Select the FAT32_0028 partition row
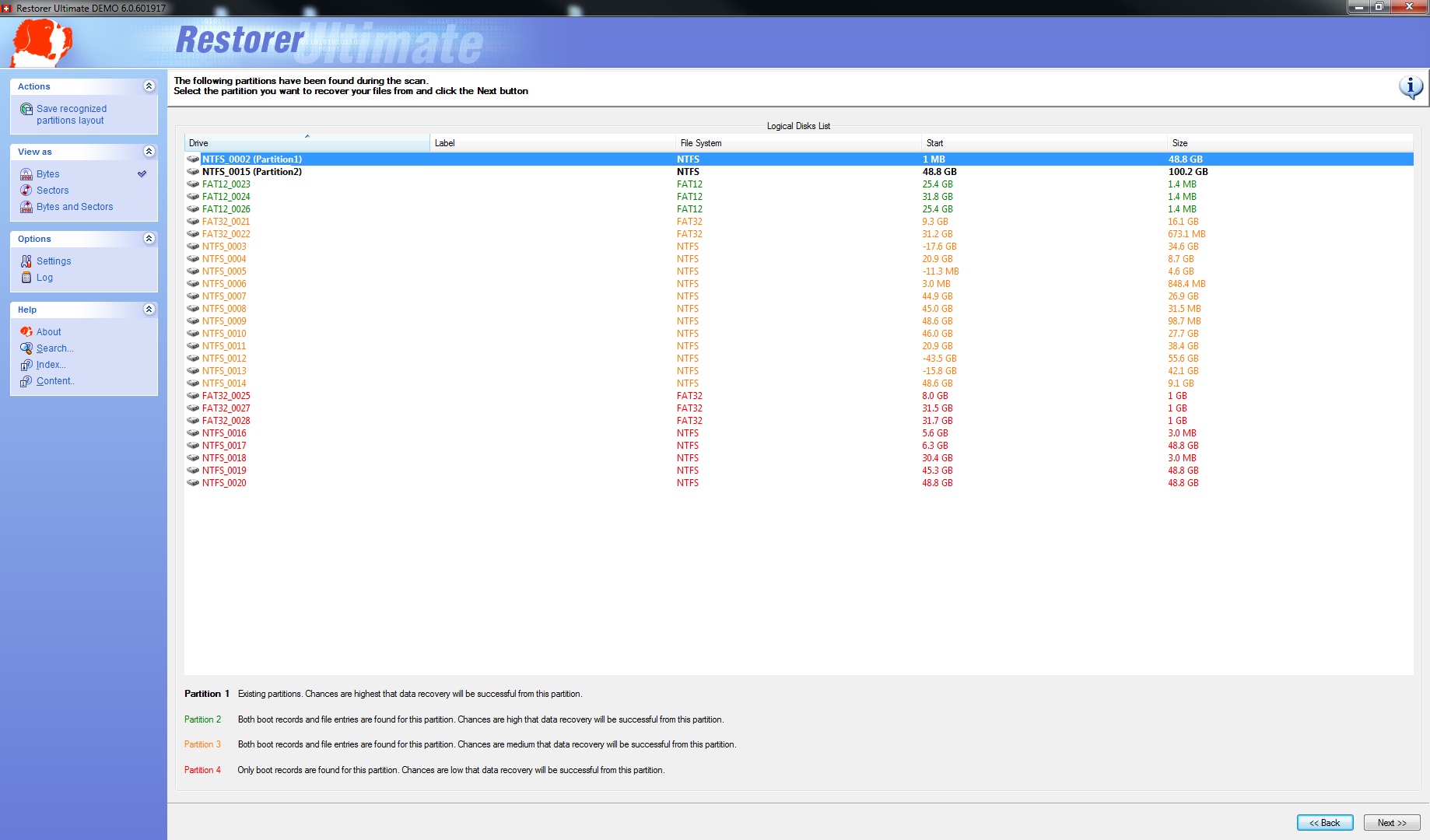 coord(799,421)
